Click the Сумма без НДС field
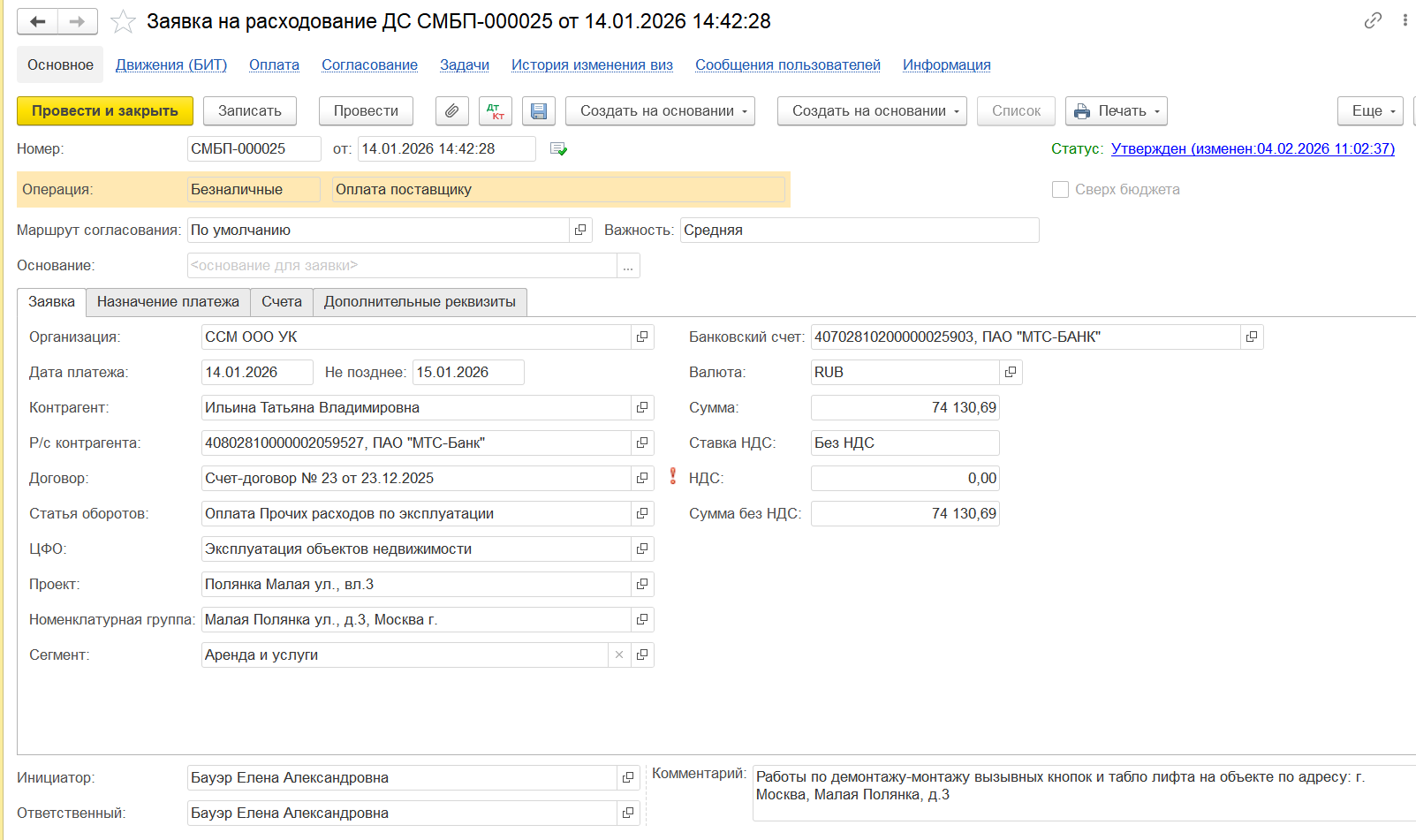 pos(905,514)
